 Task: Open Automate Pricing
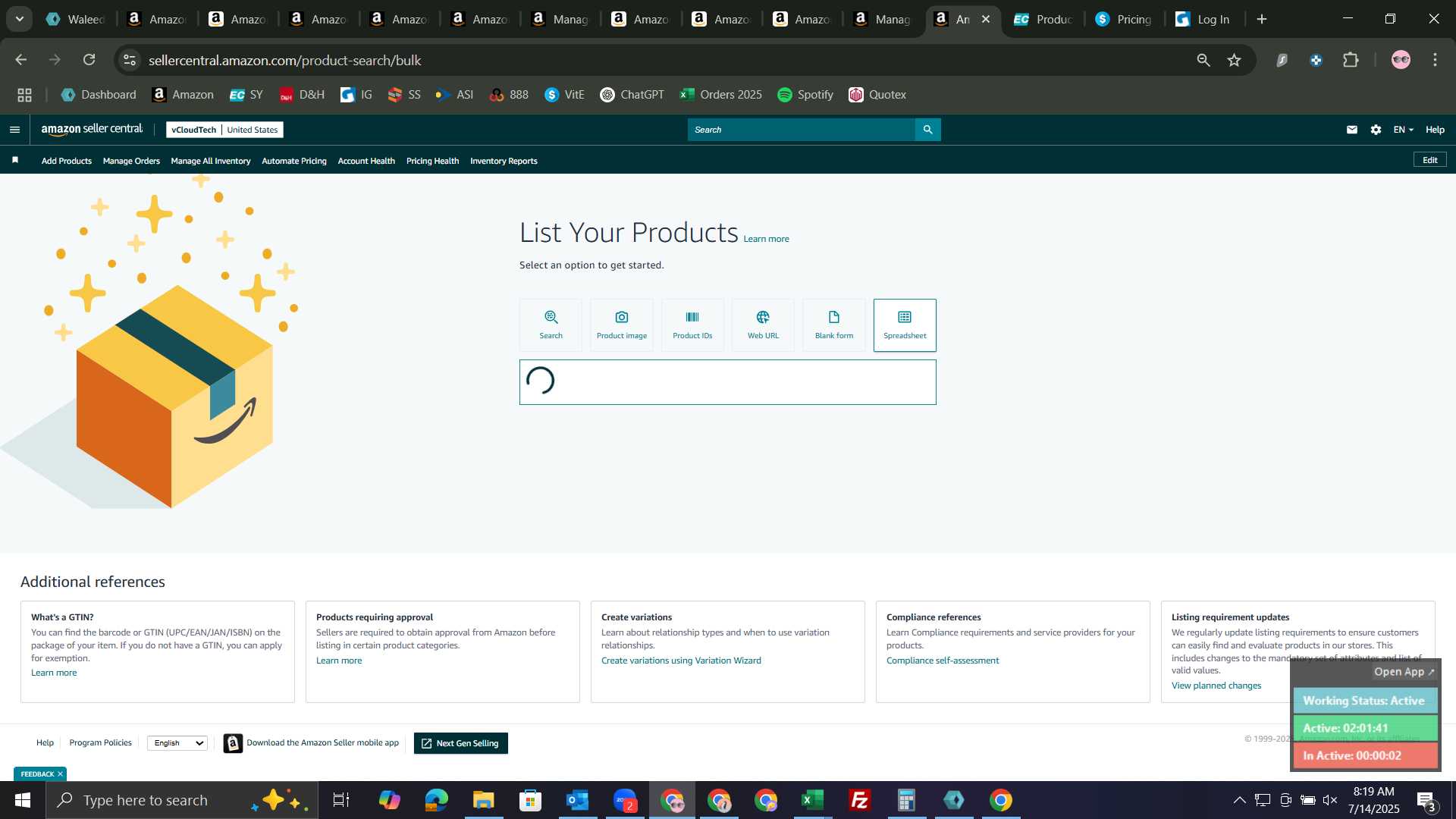[x=294, y=161]
